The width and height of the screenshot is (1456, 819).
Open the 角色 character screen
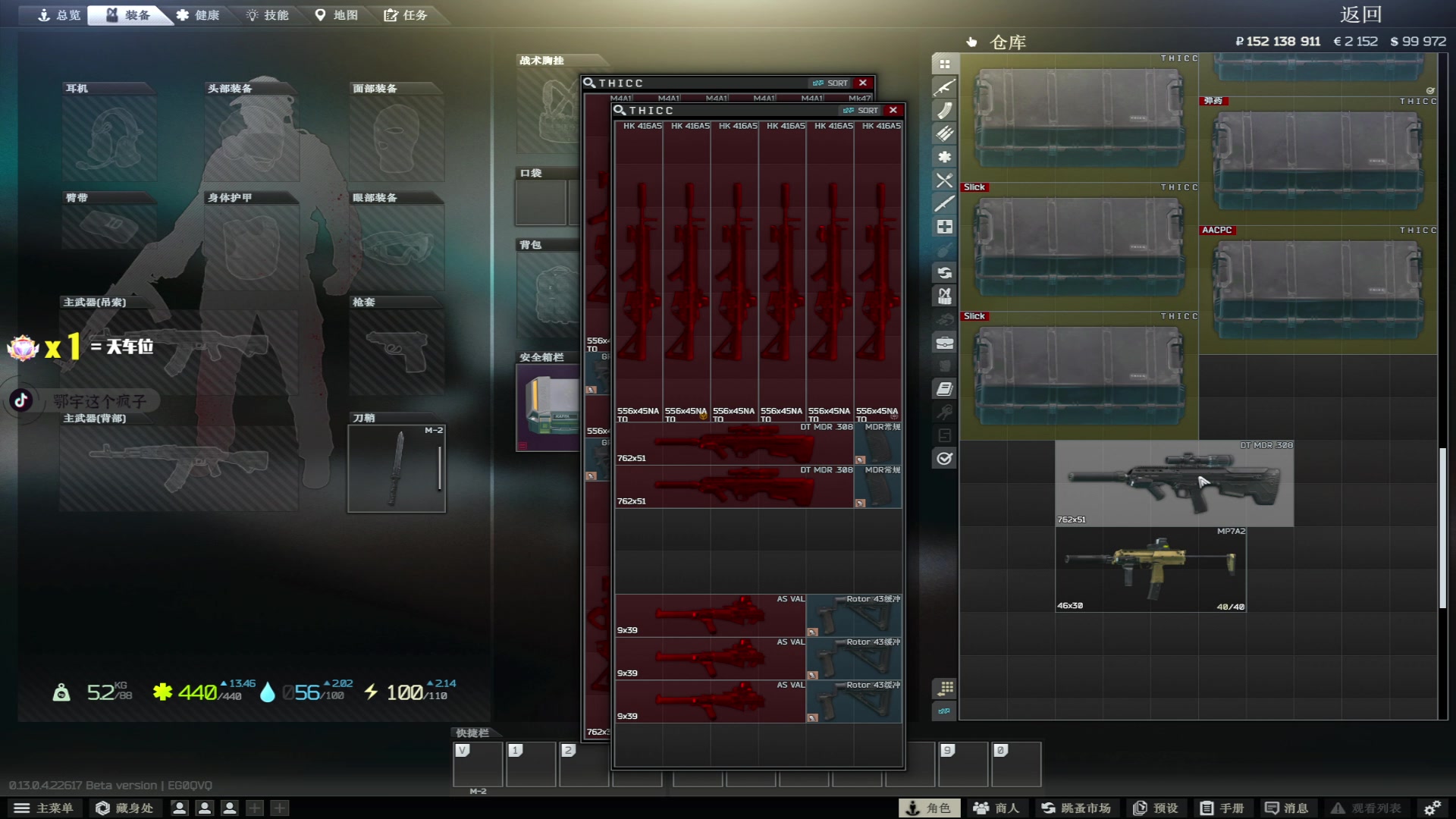pyautogui.click(x=929, y=808)
